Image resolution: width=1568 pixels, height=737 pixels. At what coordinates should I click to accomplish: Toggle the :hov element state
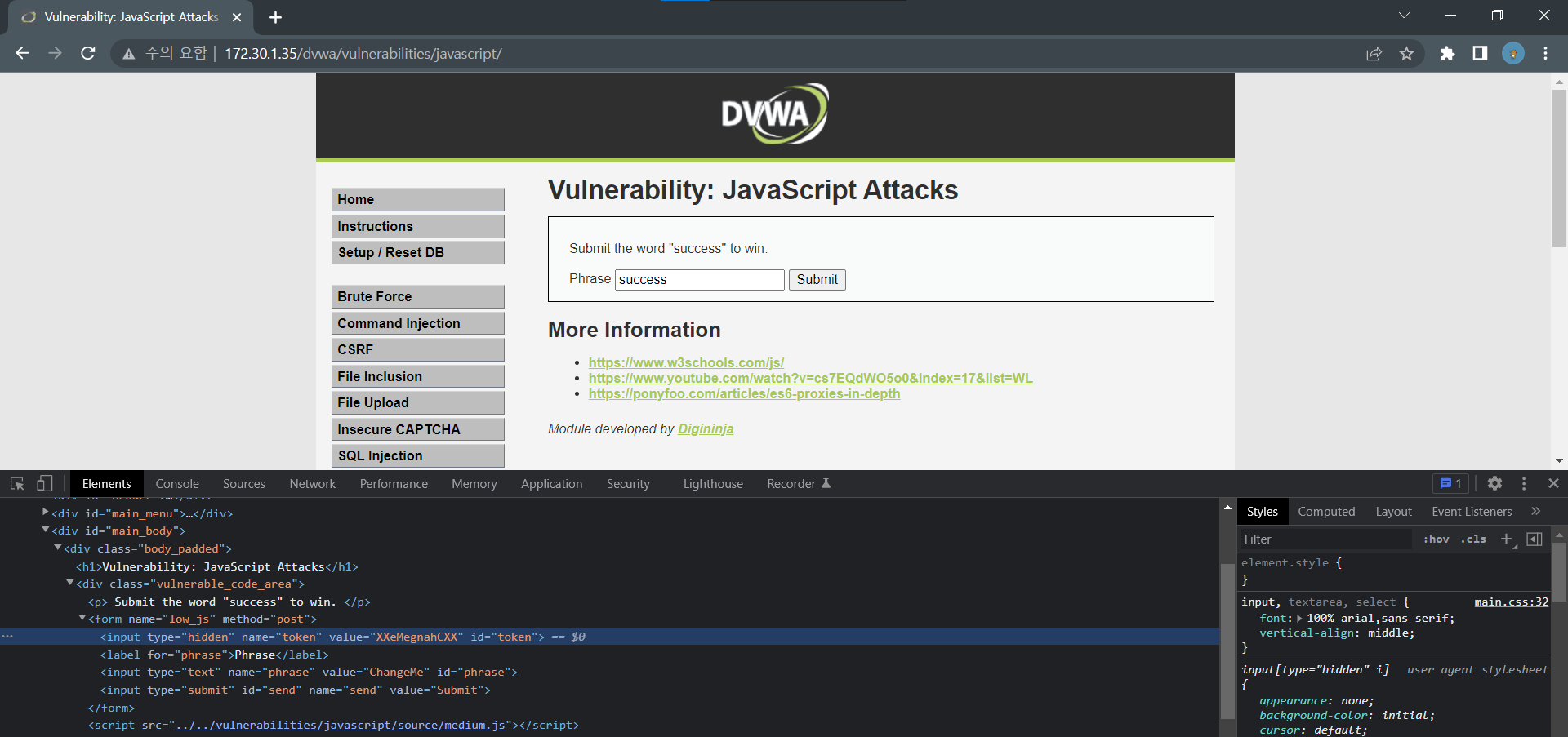coord(1436,539)
